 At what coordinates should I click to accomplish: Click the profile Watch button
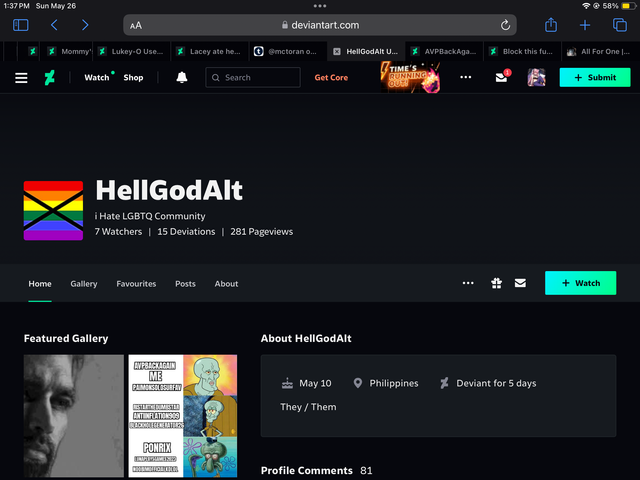click(580, 283)
